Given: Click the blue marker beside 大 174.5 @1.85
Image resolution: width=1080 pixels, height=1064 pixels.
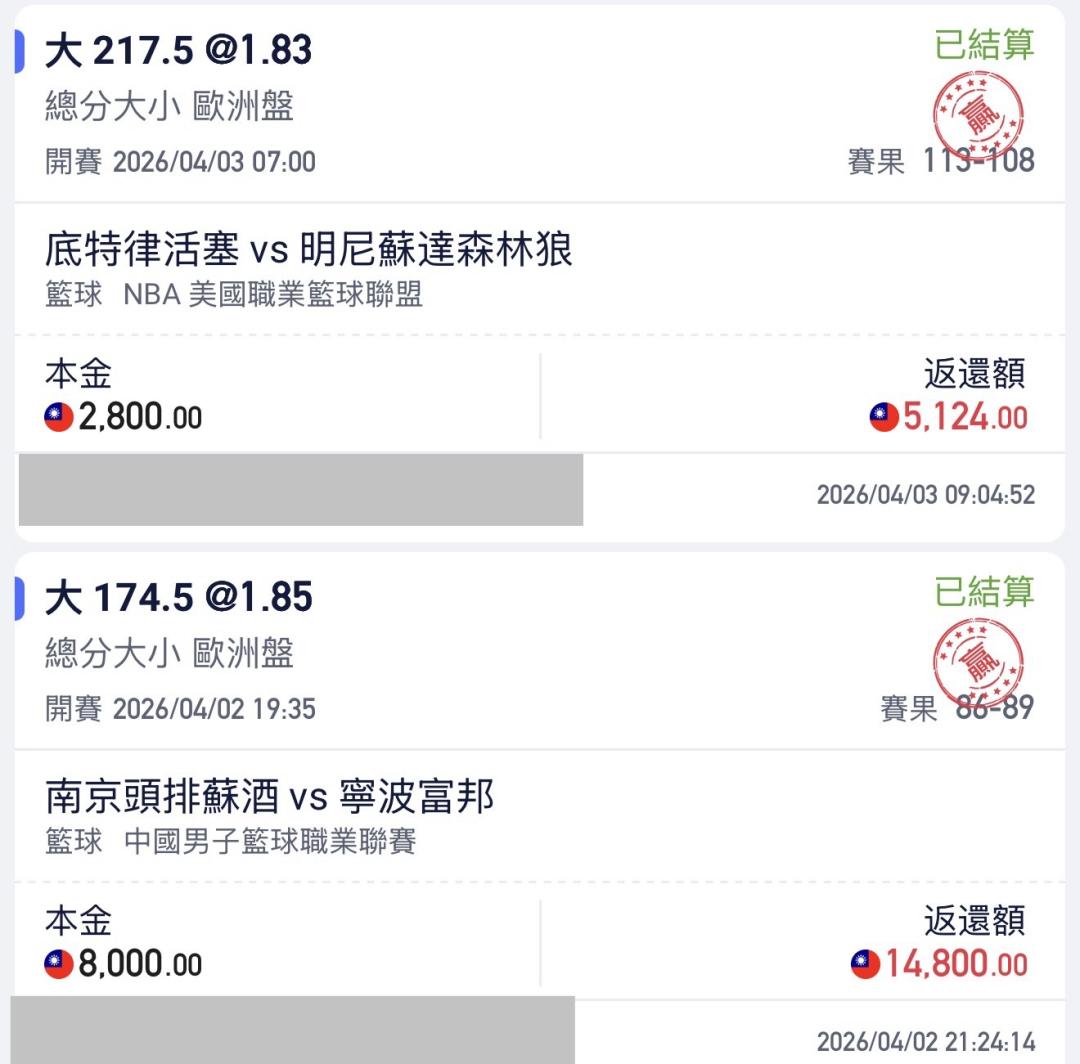Looking at the screenshot, I should tap(19, 598).
